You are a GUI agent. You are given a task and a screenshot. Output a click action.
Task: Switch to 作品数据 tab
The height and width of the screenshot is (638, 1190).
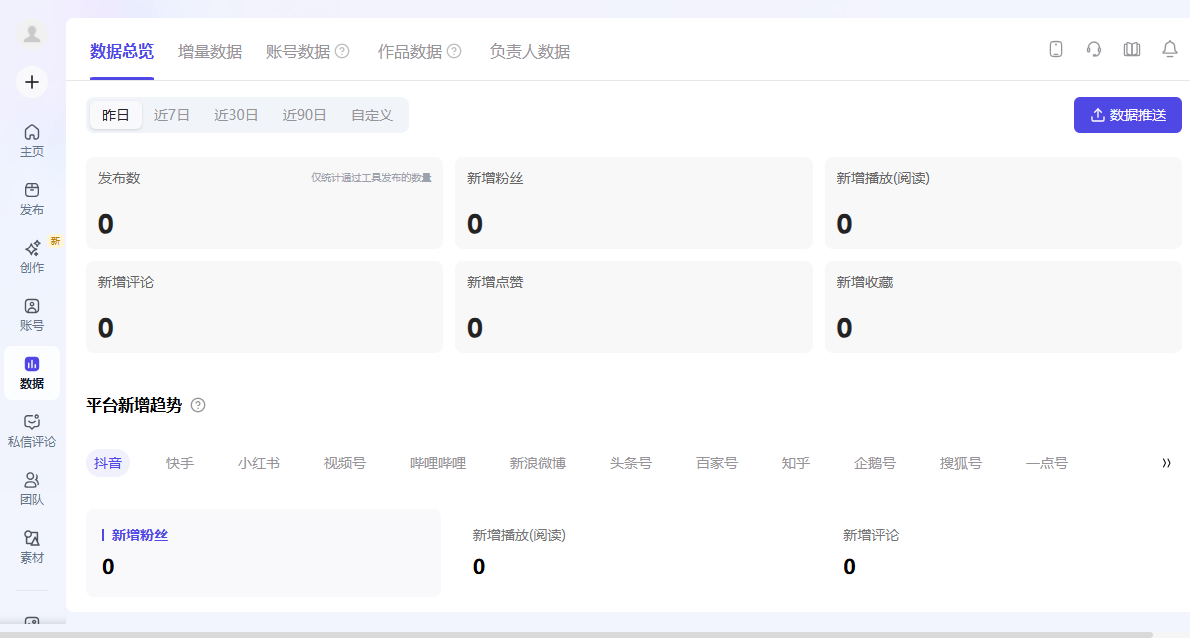[x=409, y=52]
